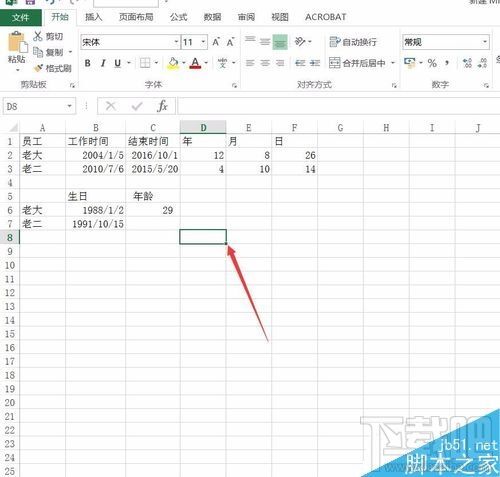
Task: Select cell C6 containing 29
Action: coord(153,210)
